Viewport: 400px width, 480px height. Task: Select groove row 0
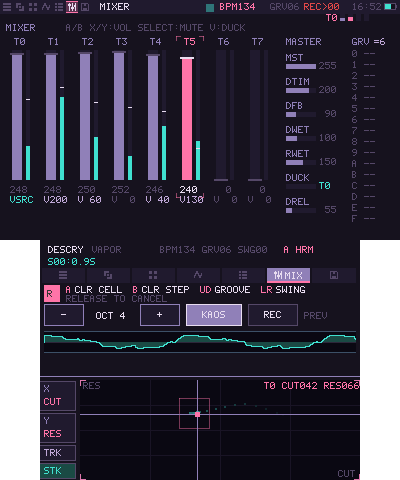point(363,54)
